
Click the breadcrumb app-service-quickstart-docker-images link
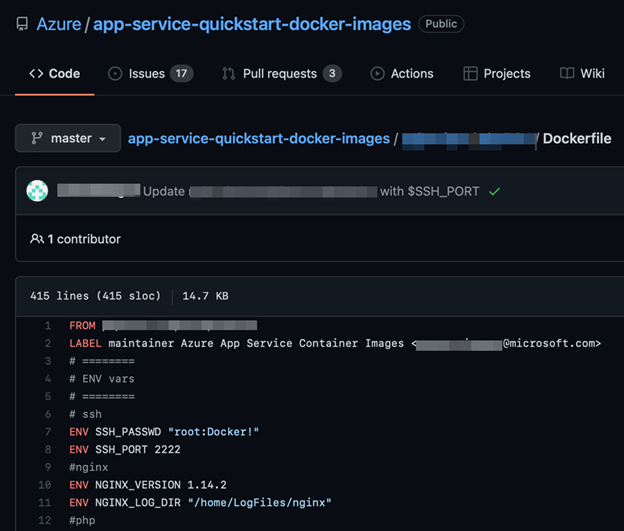click(259, 138)
